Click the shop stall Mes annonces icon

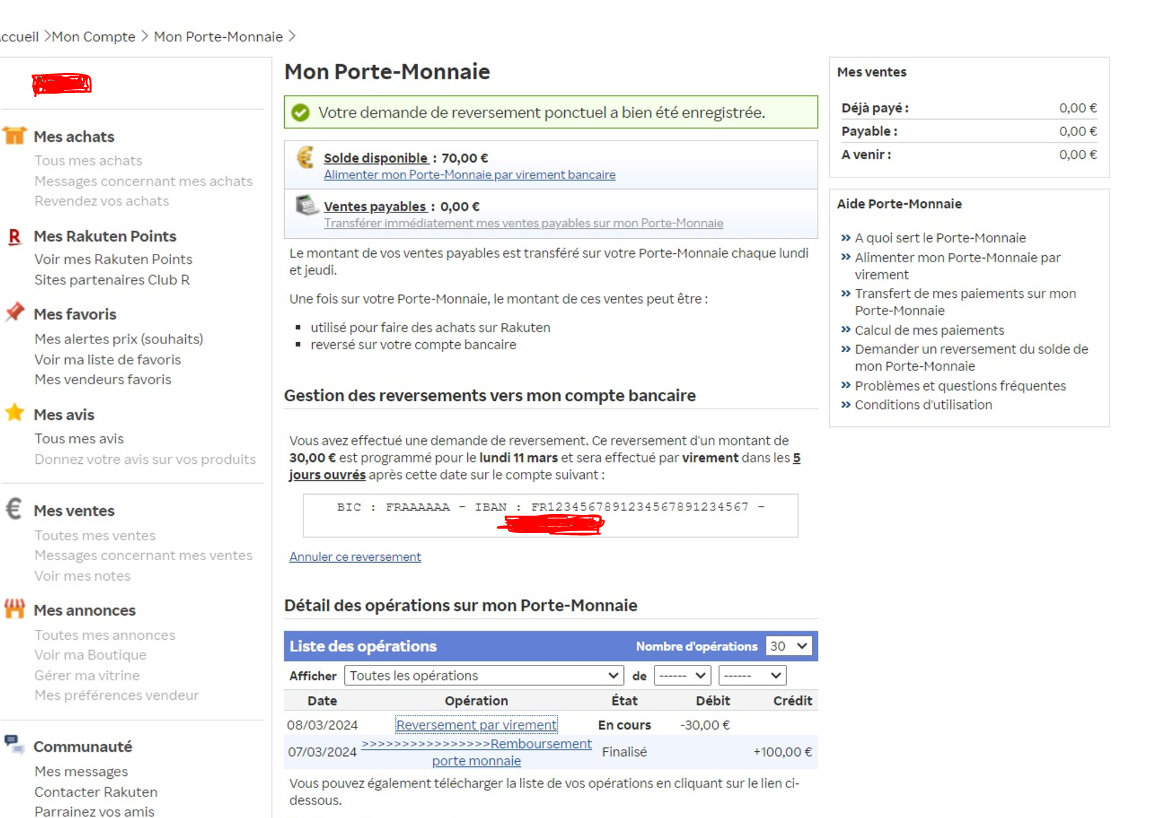(x=14, y=609)
